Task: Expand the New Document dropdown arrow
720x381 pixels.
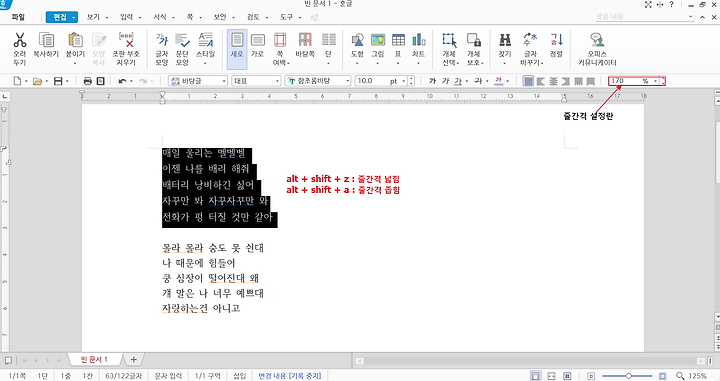Action: pyautogui.click(x=26, y=81)
